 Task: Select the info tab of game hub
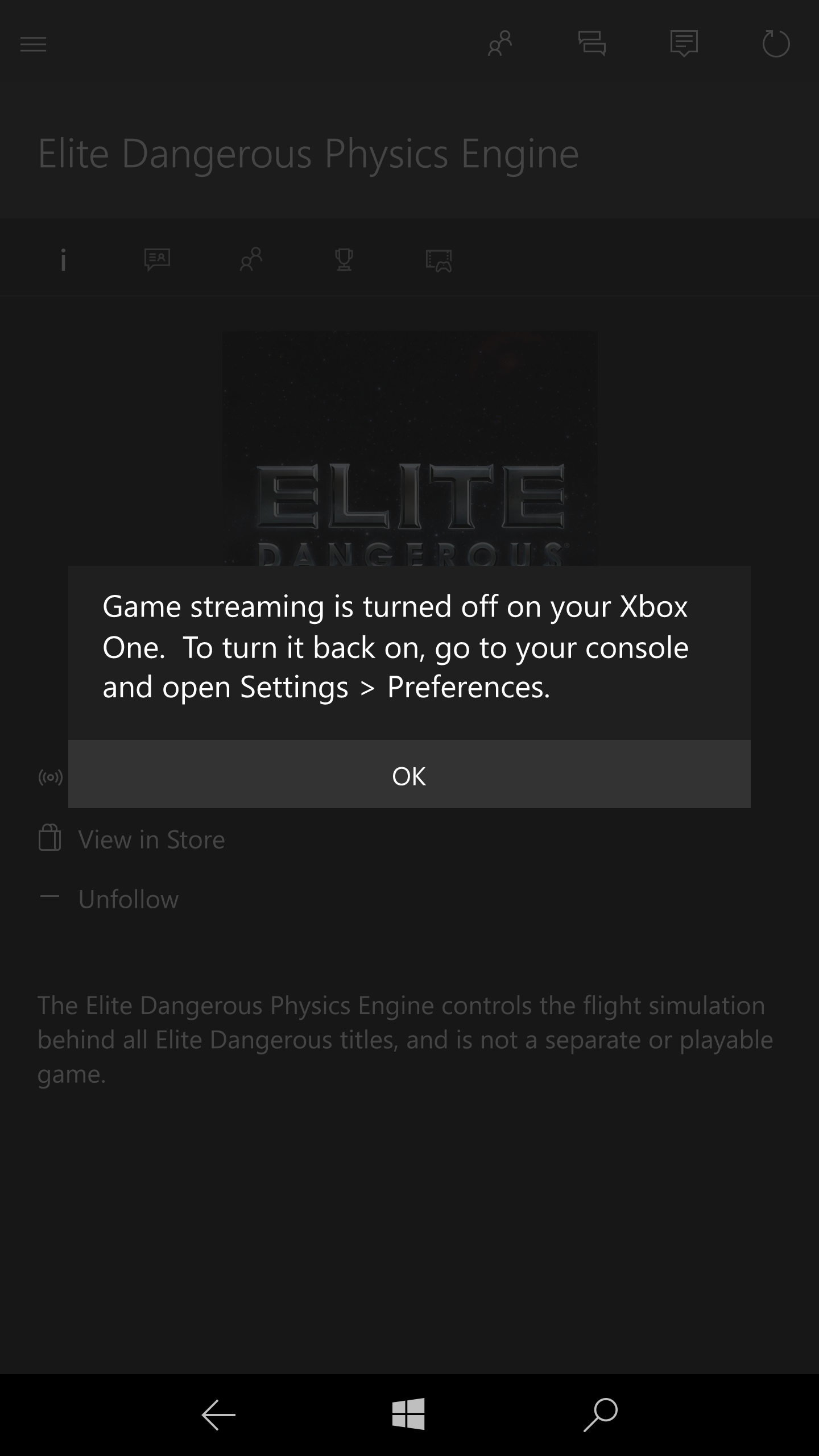point(63,260)
